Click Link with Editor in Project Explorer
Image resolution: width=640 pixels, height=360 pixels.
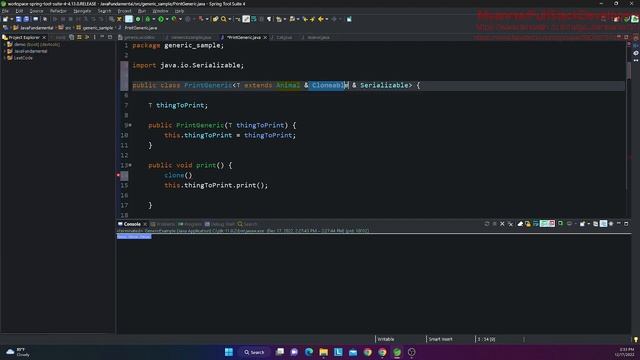tap(79, 37)
